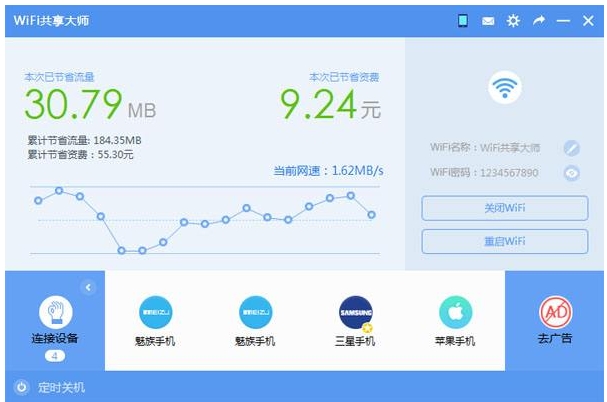
Task: Click the 连接设备 hand icon
Action: click(x=56, y=313)
